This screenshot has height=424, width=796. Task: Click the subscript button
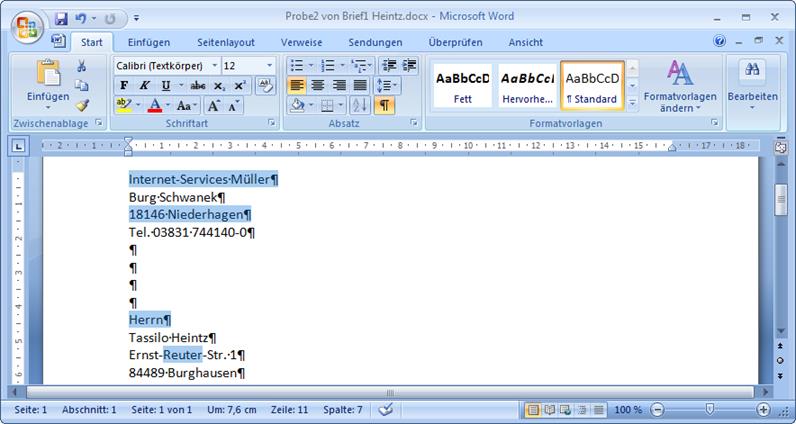point(220,86)
